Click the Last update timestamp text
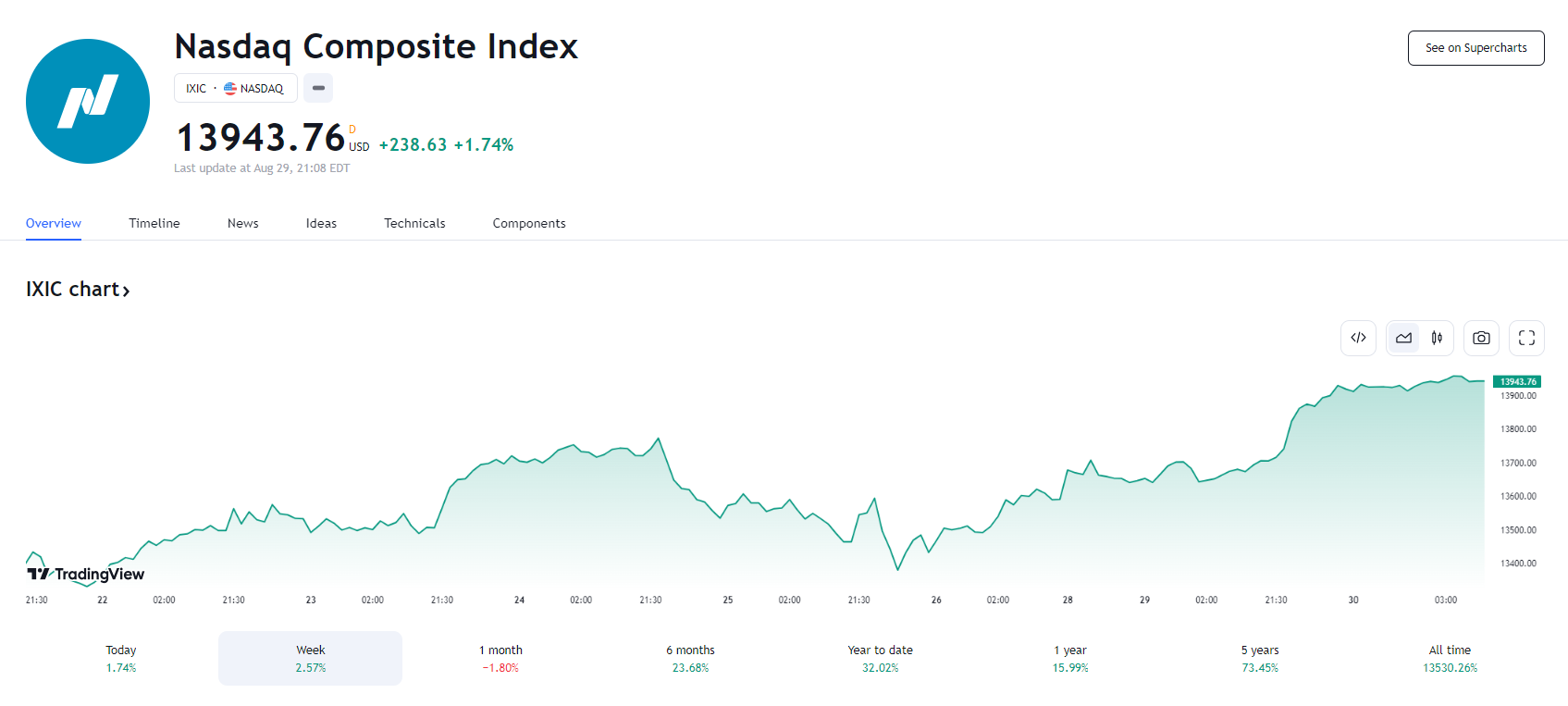This screenshot has height=706, width=1568. pos(262,168)
